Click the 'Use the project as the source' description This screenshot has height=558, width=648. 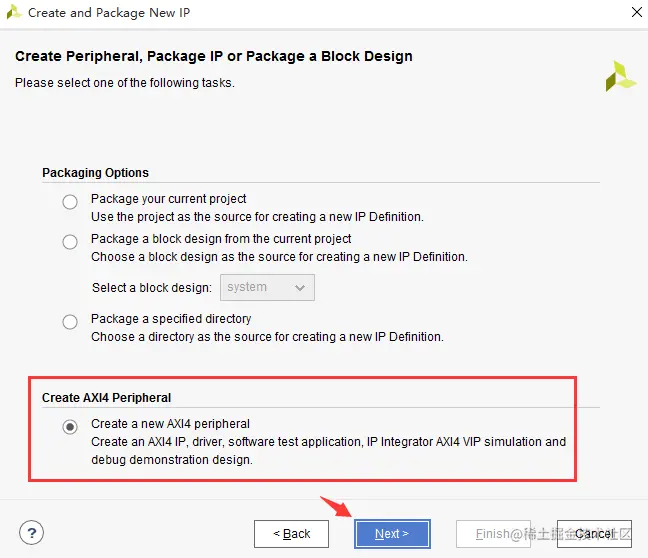257,217
